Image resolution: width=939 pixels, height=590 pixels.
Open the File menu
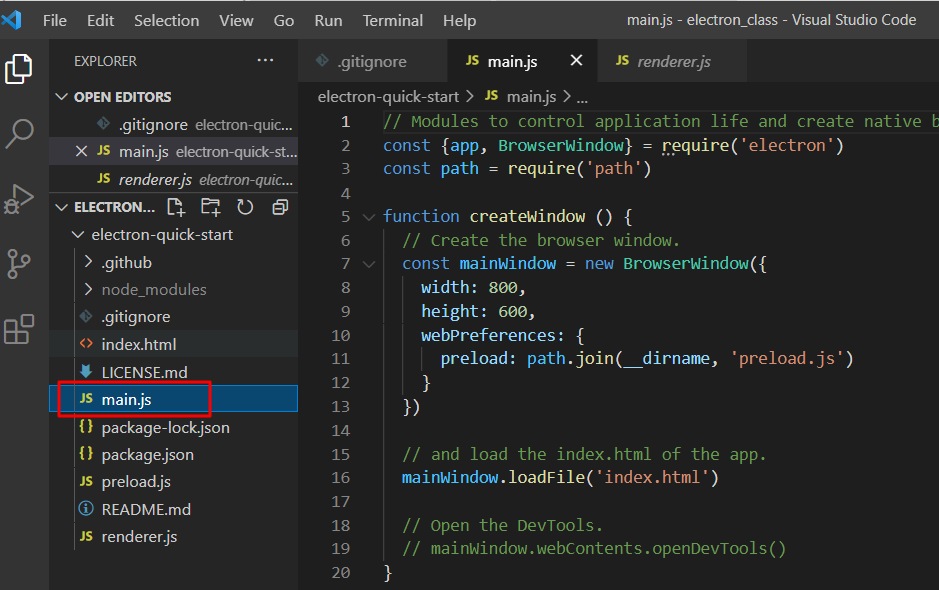tap(54, 20)
